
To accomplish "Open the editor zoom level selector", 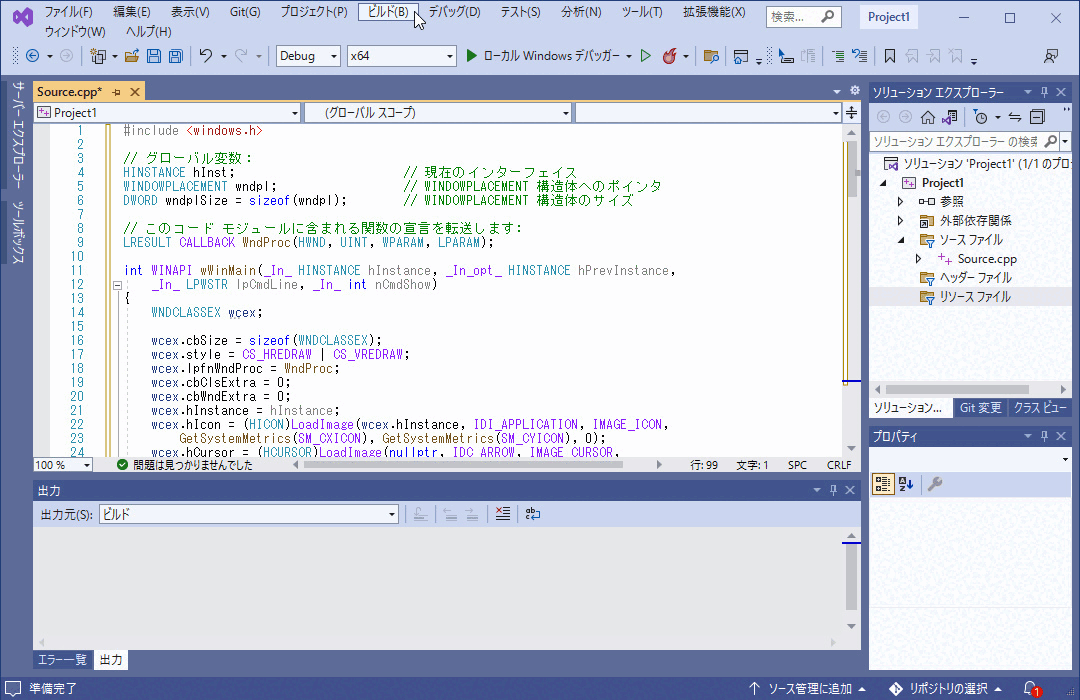I will pos(62,465).
